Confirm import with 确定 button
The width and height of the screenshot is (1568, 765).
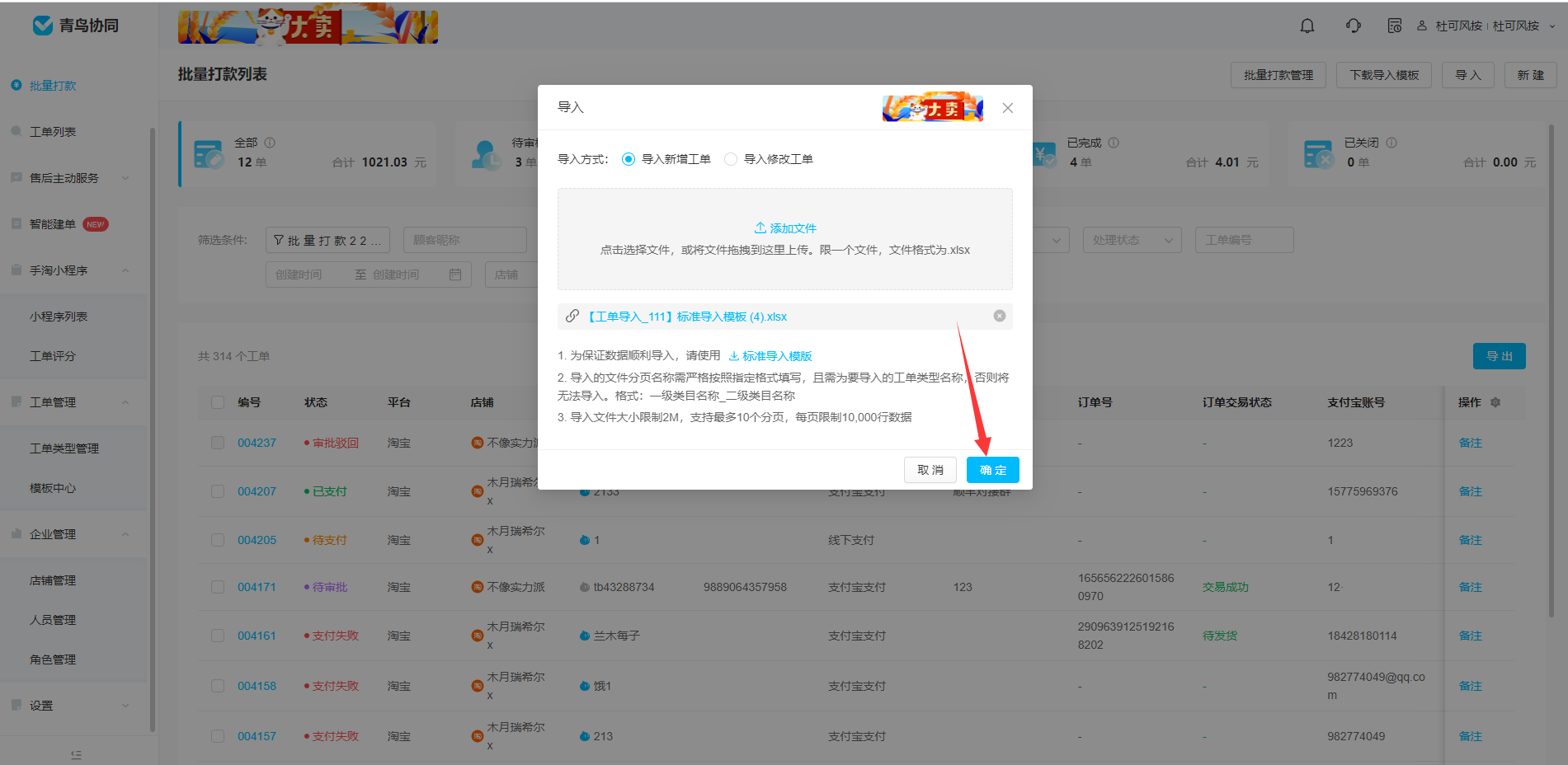point(993,470)
